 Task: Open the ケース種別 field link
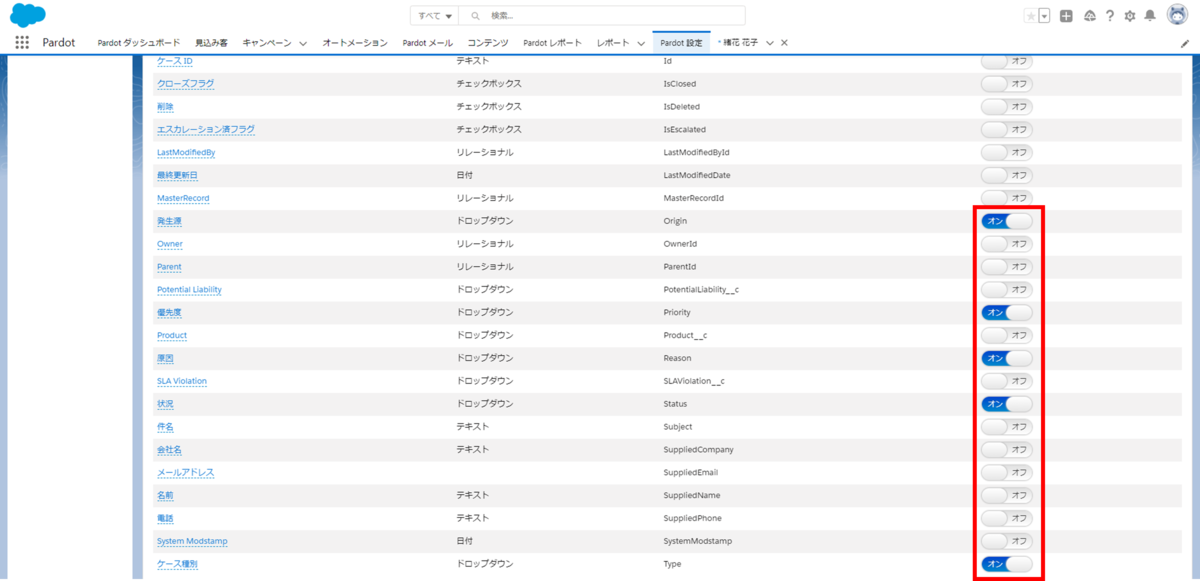tap(178, 565)
